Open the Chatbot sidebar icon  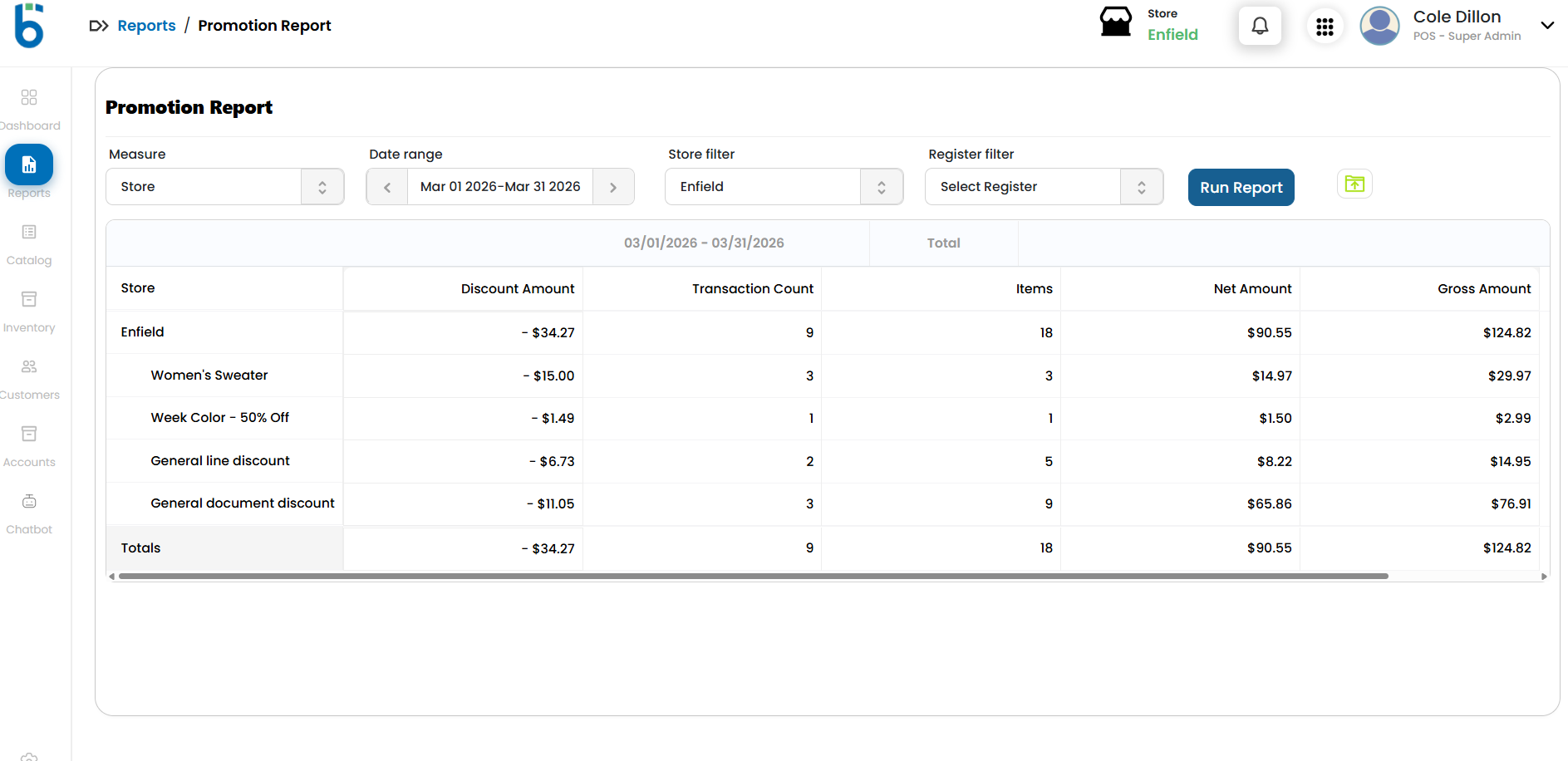click(29, 501)
